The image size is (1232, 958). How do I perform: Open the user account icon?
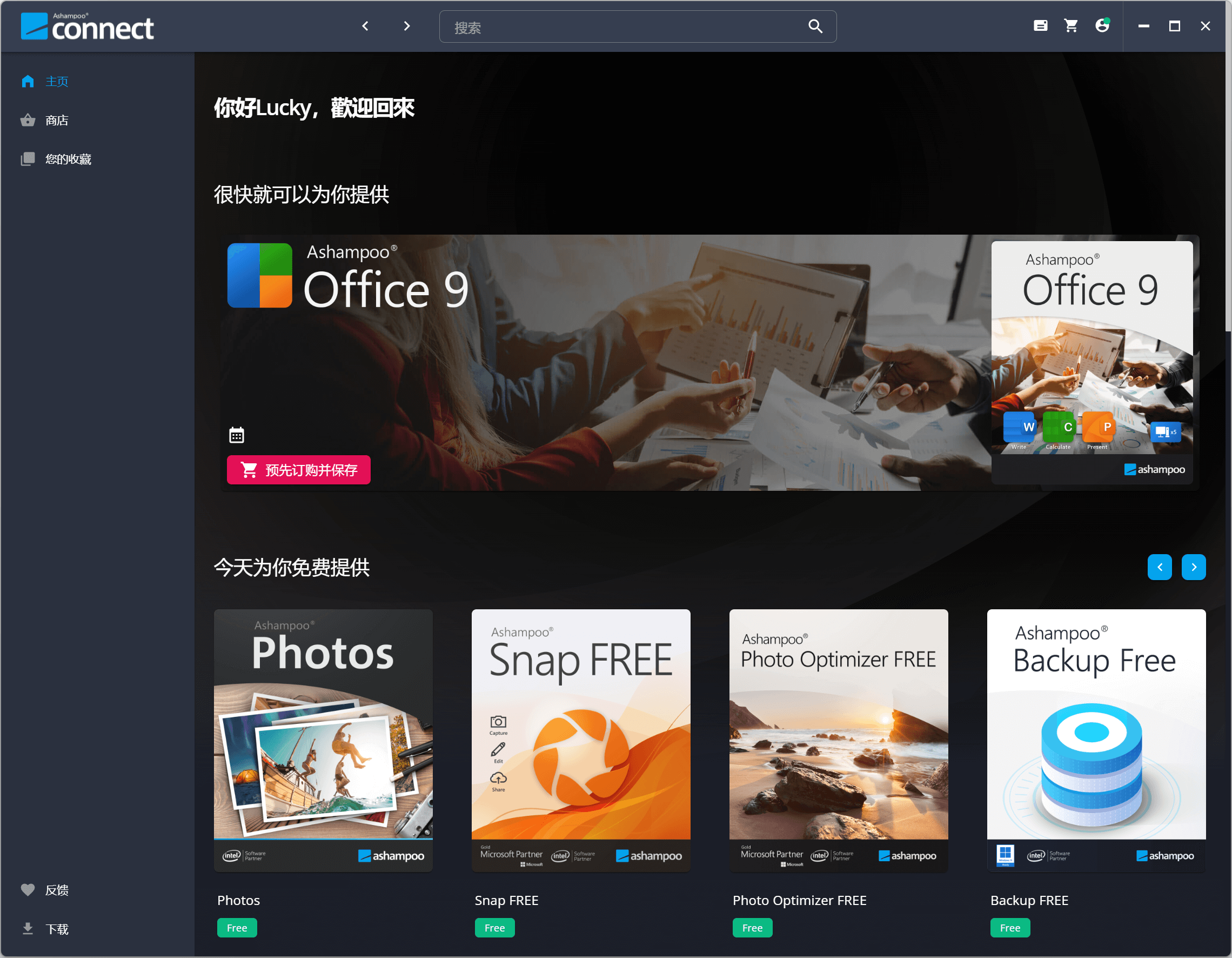coord(1102,25)
